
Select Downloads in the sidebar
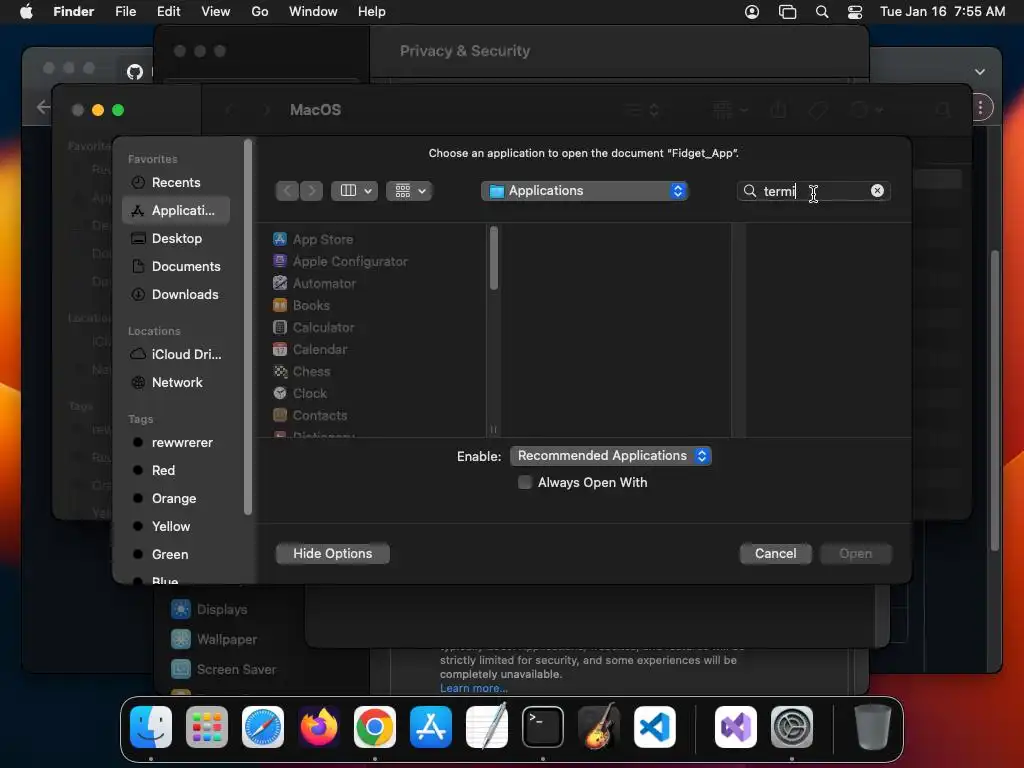click(176, 295)
